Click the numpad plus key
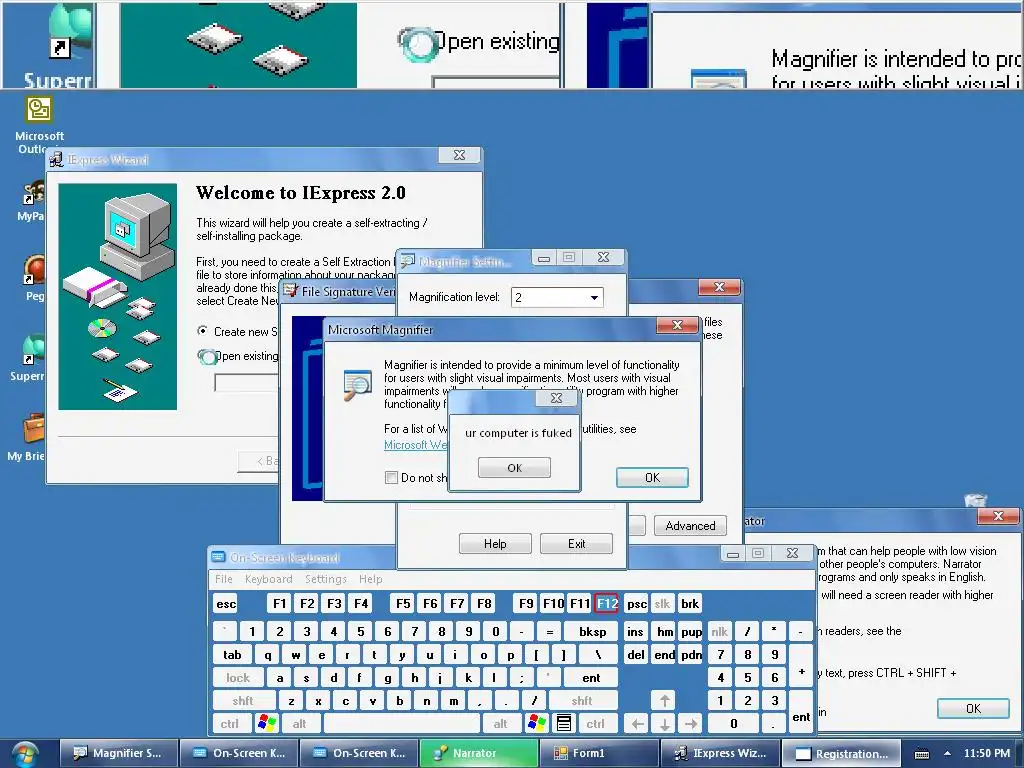 801,667
